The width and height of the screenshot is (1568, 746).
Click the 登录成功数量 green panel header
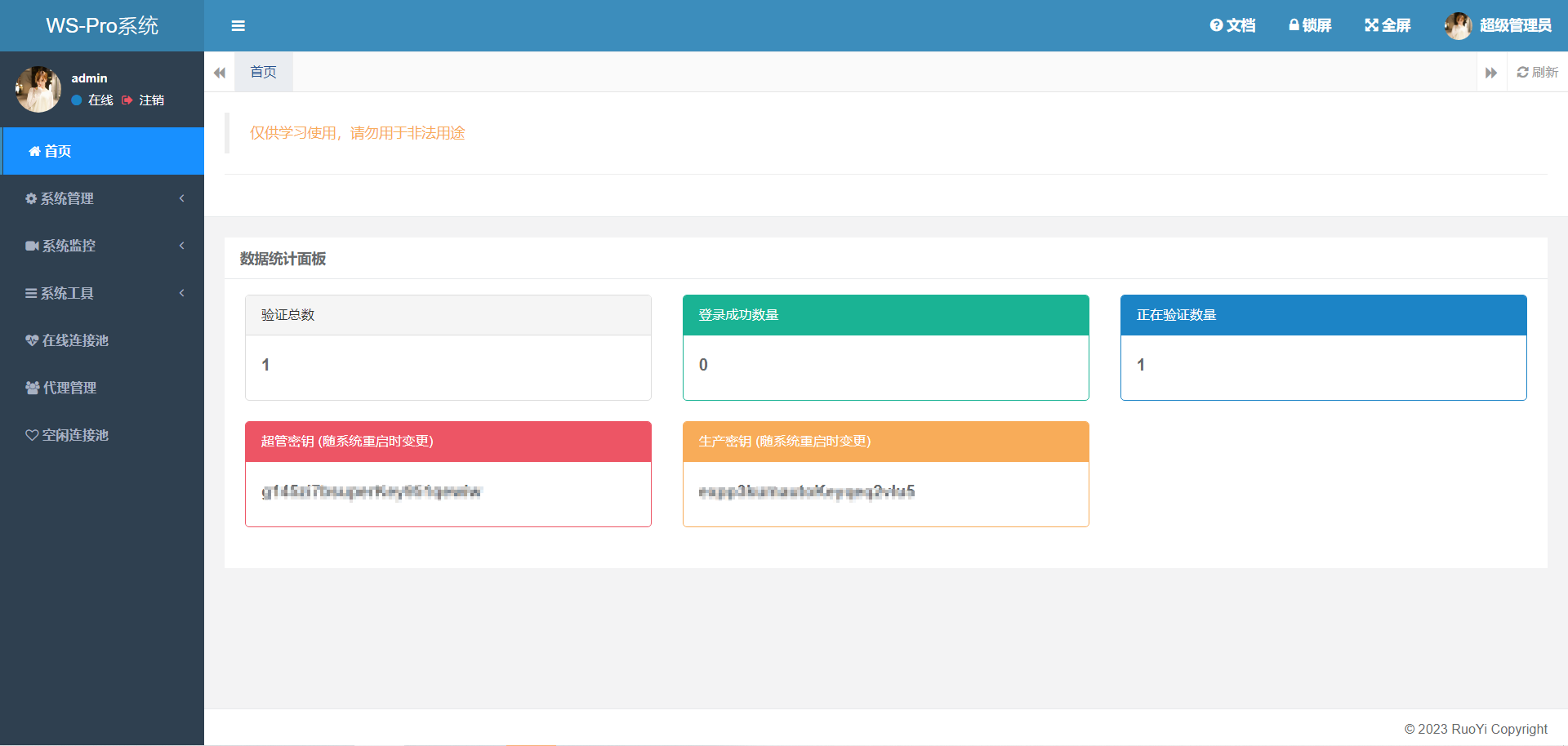click(885, 315)
